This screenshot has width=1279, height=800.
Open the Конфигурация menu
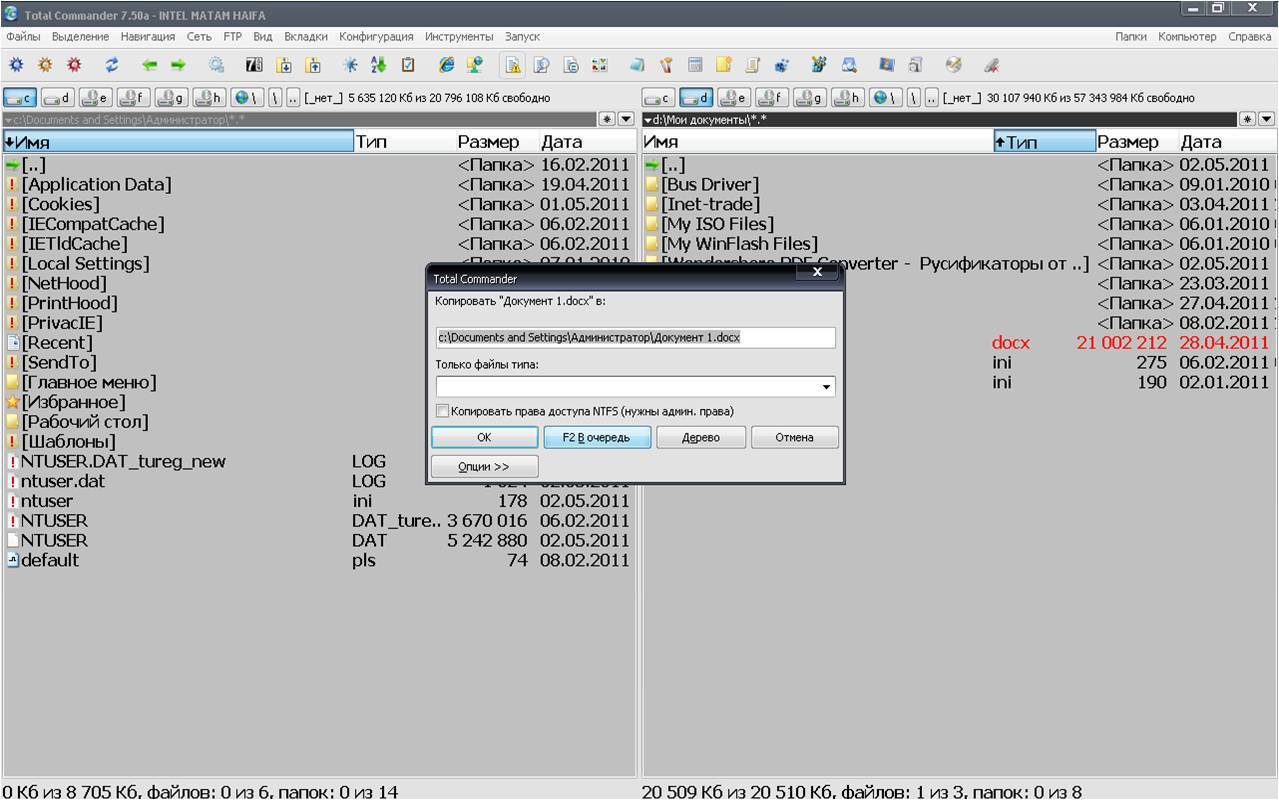[x=376, y=36]
